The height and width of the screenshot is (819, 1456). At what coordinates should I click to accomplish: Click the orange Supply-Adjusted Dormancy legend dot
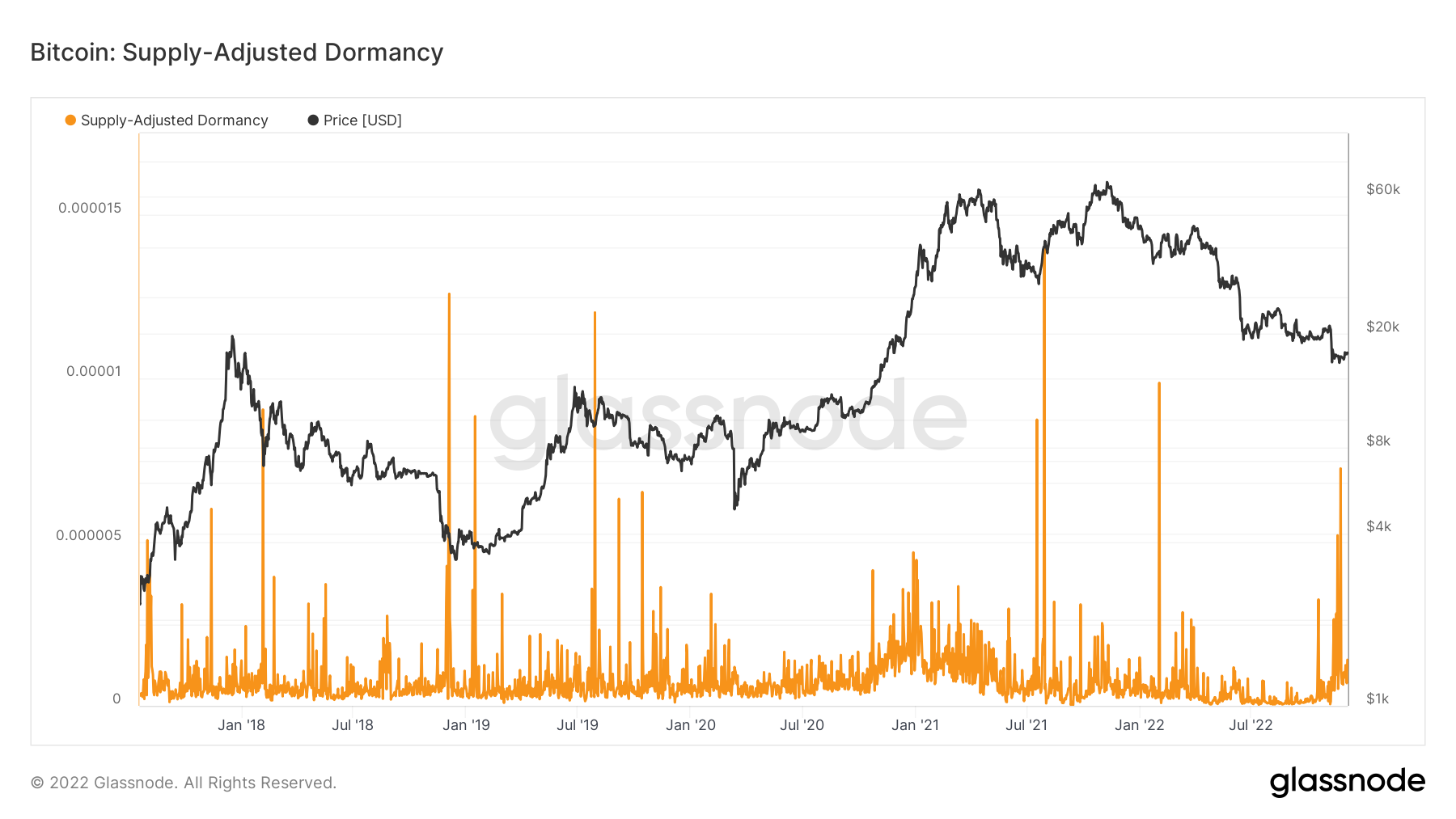pos(70,120)
